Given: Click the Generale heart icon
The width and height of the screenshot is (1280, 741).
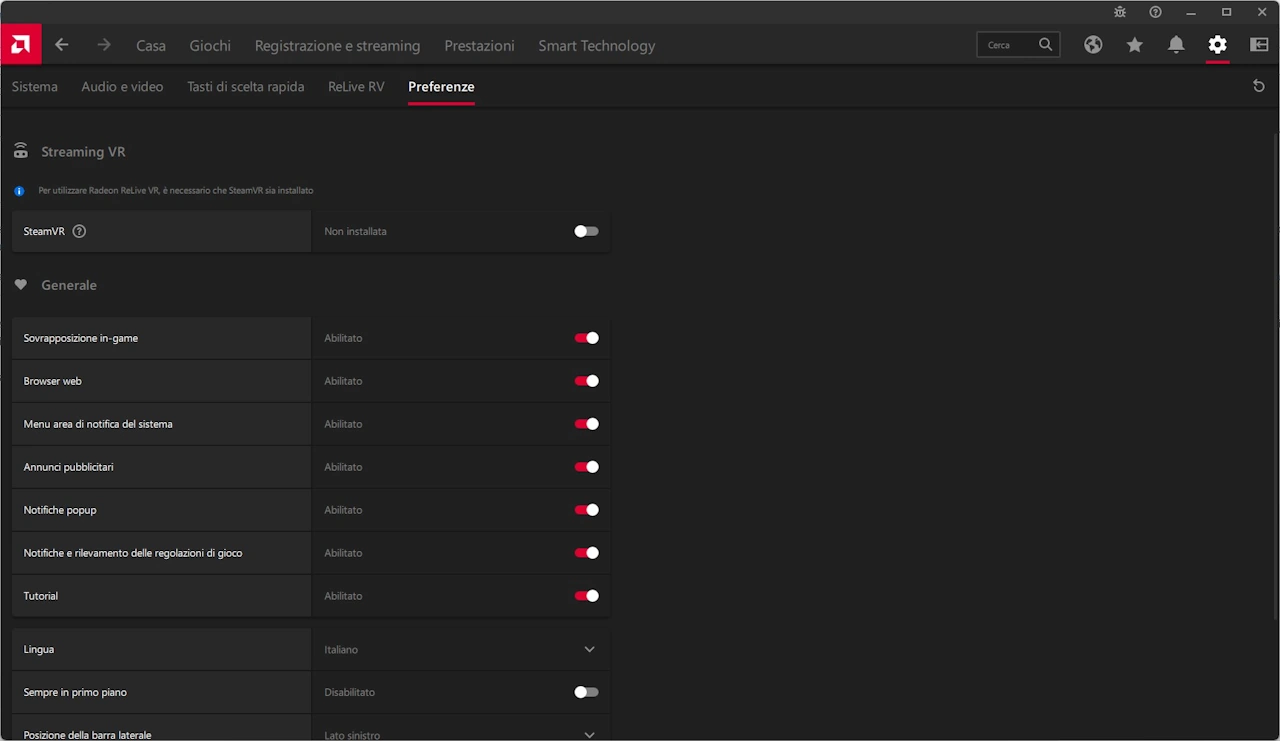Looking at the screenshot, I should pos(20,285).
